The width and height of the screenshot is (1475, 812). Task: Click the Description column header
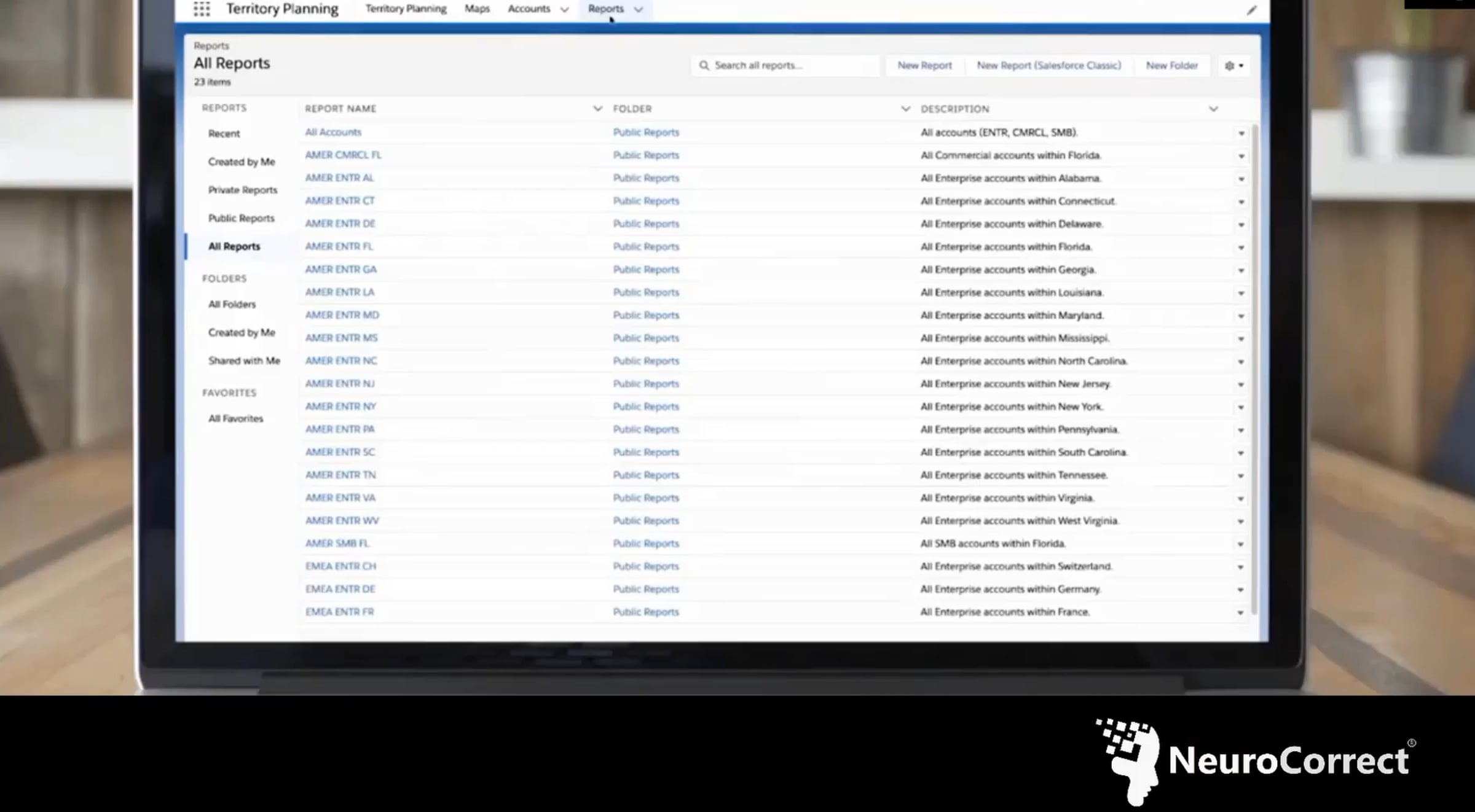click(x=954, y=109)
